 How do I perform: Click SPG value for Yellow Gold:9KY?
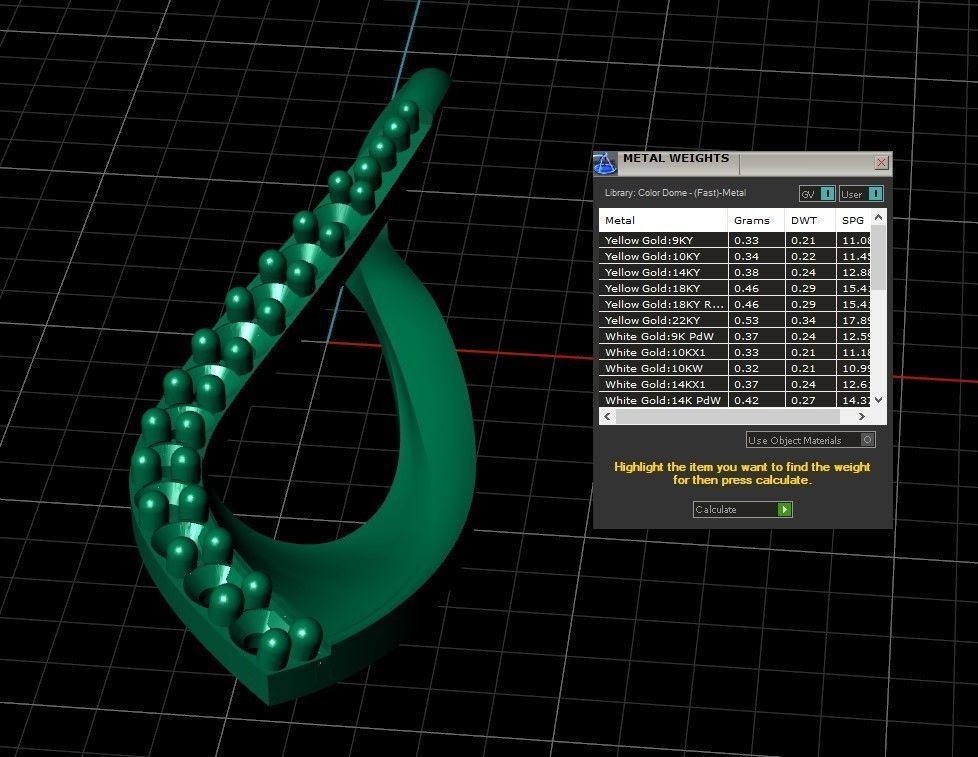pyautogui.click(x=856, y=240)
